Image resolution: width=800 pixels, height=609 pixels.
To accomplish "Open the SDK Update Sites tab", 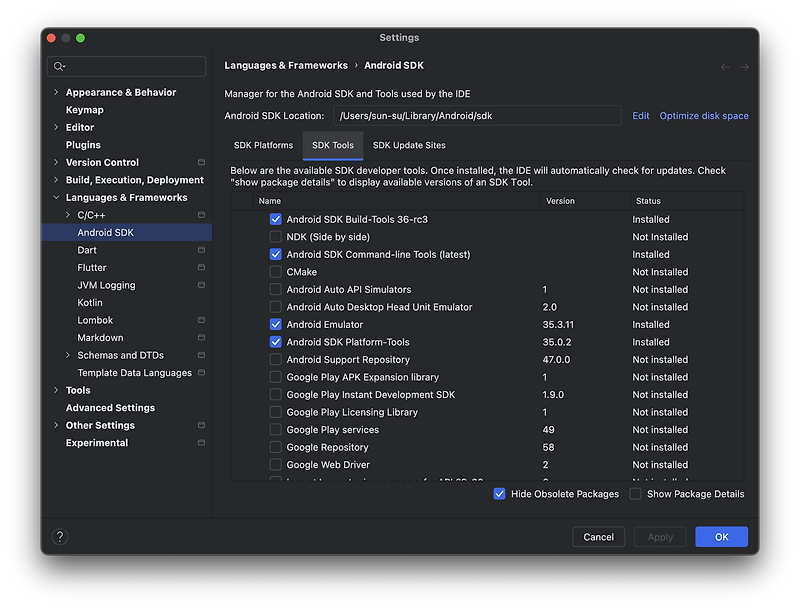I will click(408, 144).
